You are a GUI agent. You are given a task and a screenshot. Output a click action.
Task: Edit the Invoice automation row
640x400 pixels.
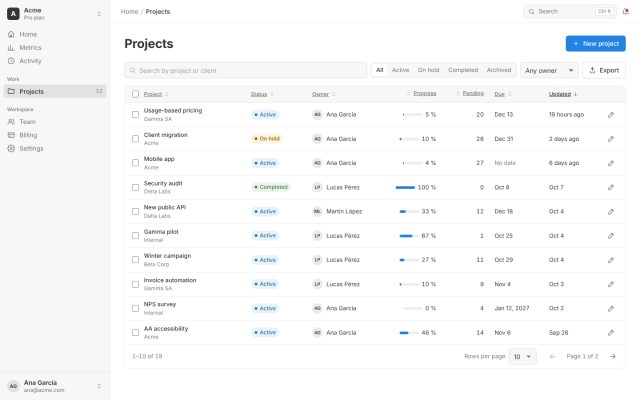coord(611,284)
